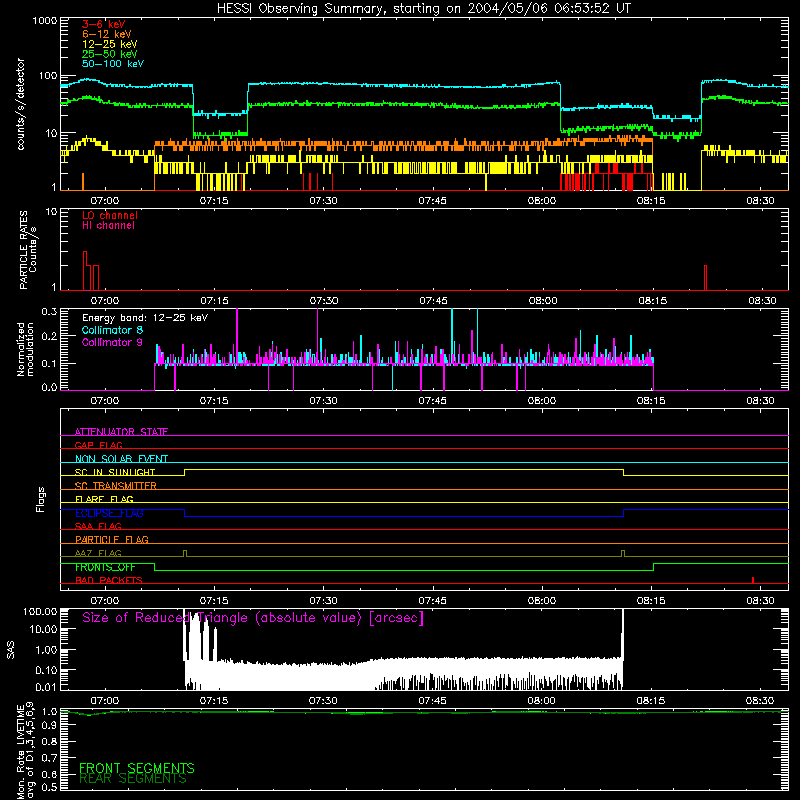Click the 07:45 tick under the modulation plot
Viewport: 800px width, 800px height.
coord(433,401)
